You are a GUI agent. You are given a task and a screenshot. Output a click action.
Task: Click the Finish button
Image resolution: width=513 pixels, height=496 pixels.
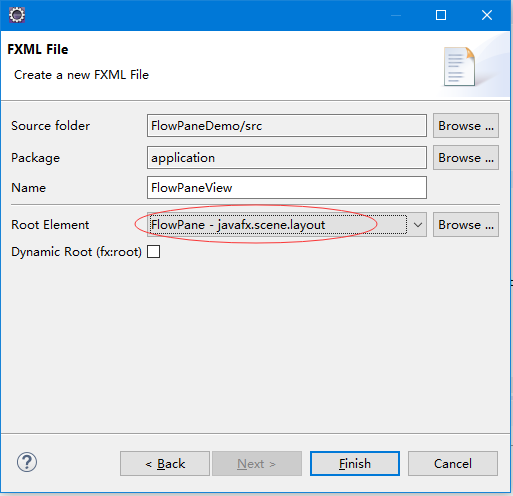[355, 464]
